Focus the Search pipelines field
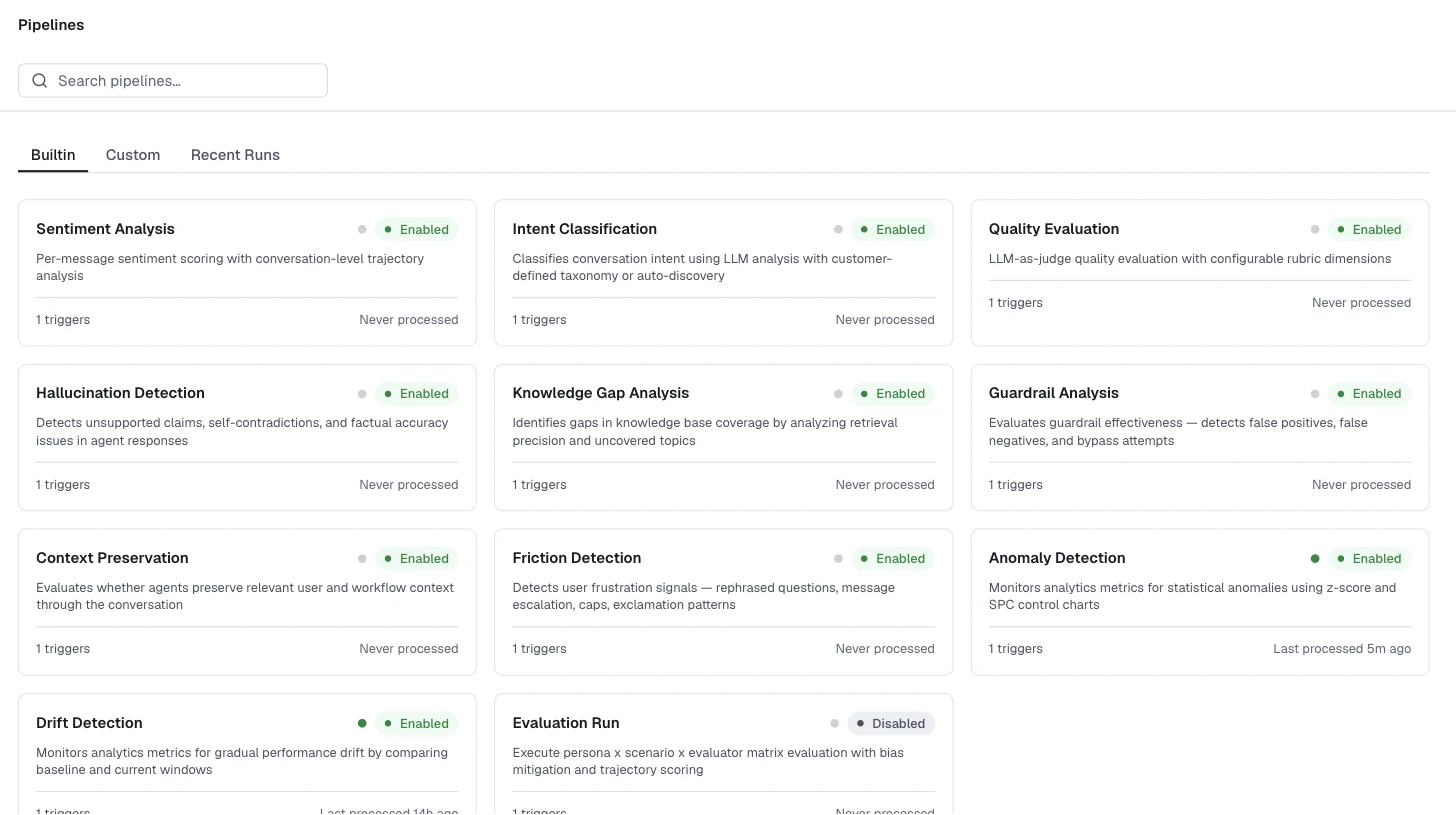Image resolution: width=1456 pixels, height=815 pixels. click(x=173, y=81)
